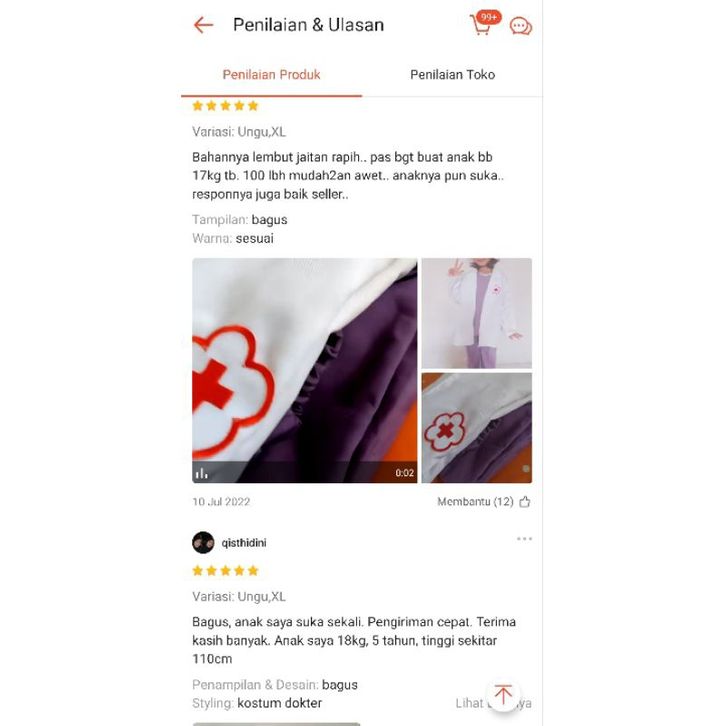This screenshot has height=726, width=726.
Task: Switch to Penilaian Produk tab
Action: tap(271, 75)
